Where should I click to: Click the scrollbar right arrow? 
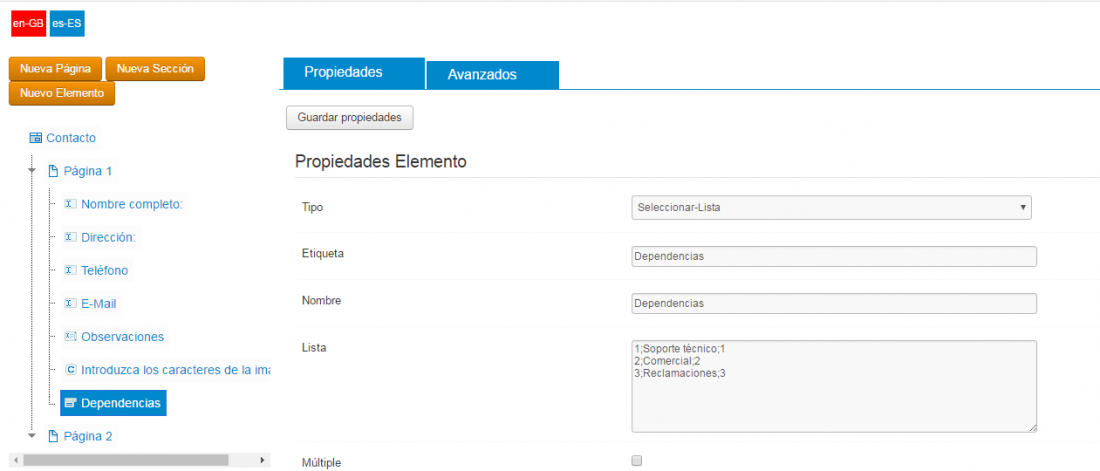tap(262, 460)
